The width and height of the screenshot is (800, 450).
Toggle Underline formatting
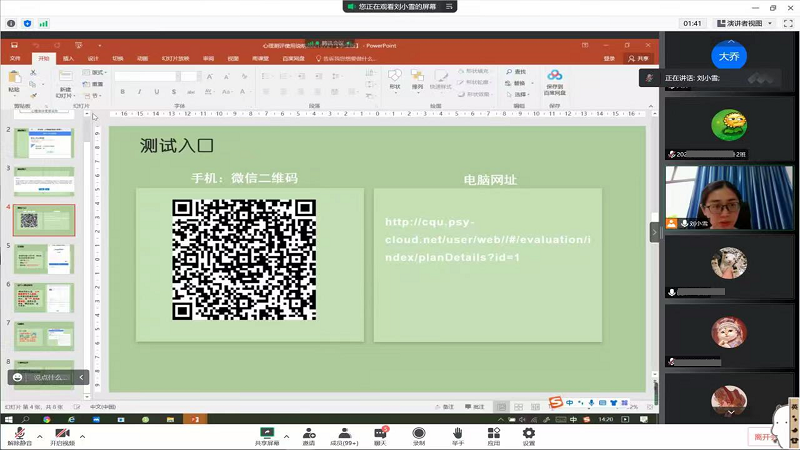(x=157, y=92)
